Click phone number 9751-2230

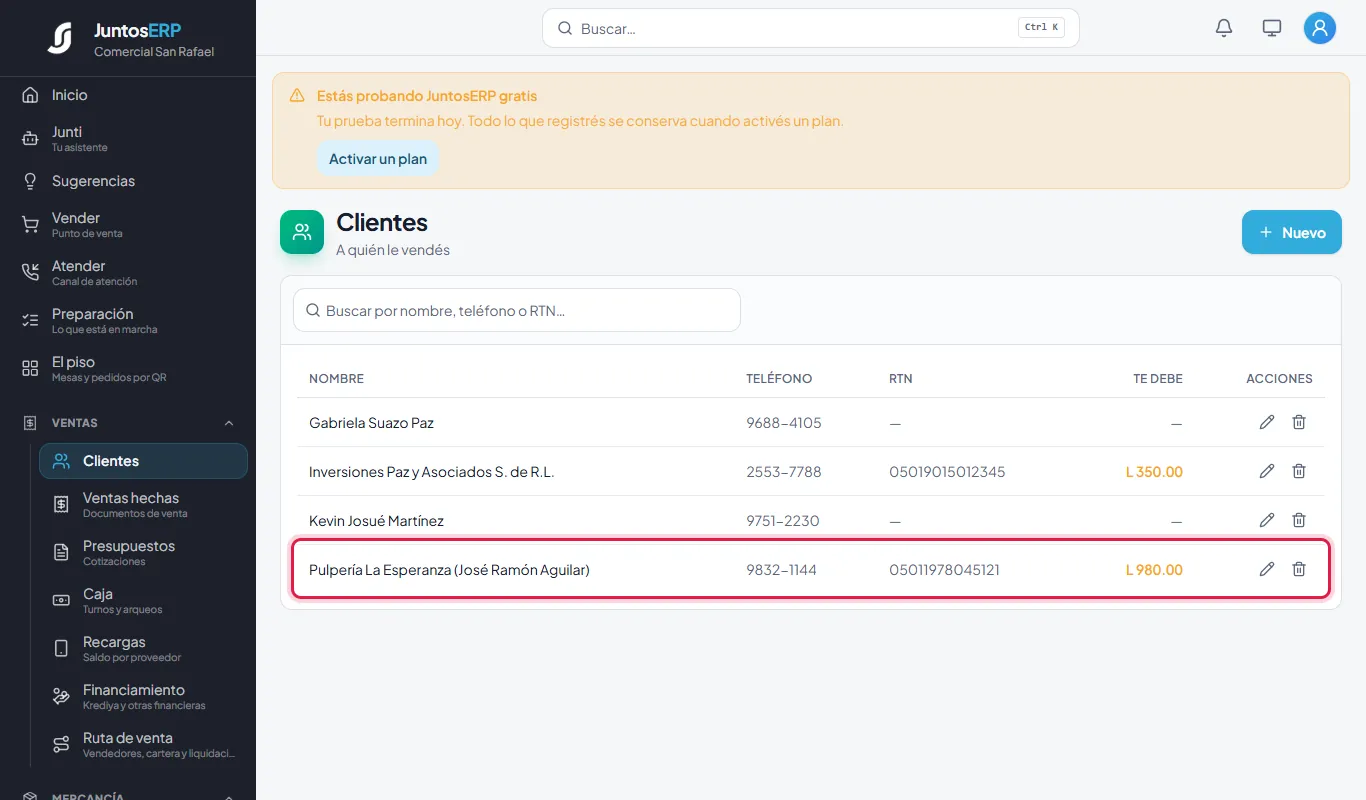point(783,521)
